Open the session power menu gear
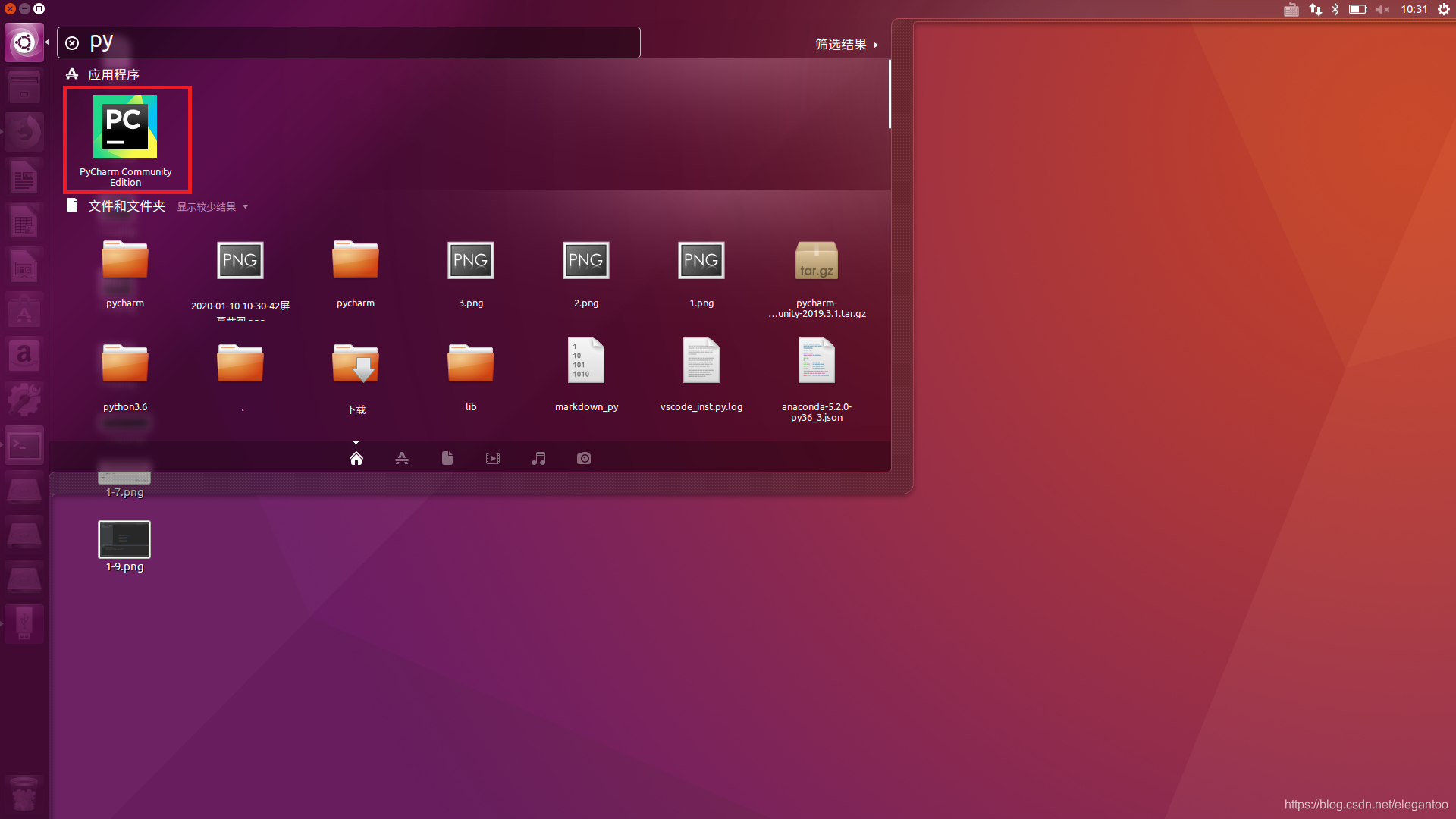This screenshot has width=1456, height=819. pyautogui.click(x=1444, y=9)
